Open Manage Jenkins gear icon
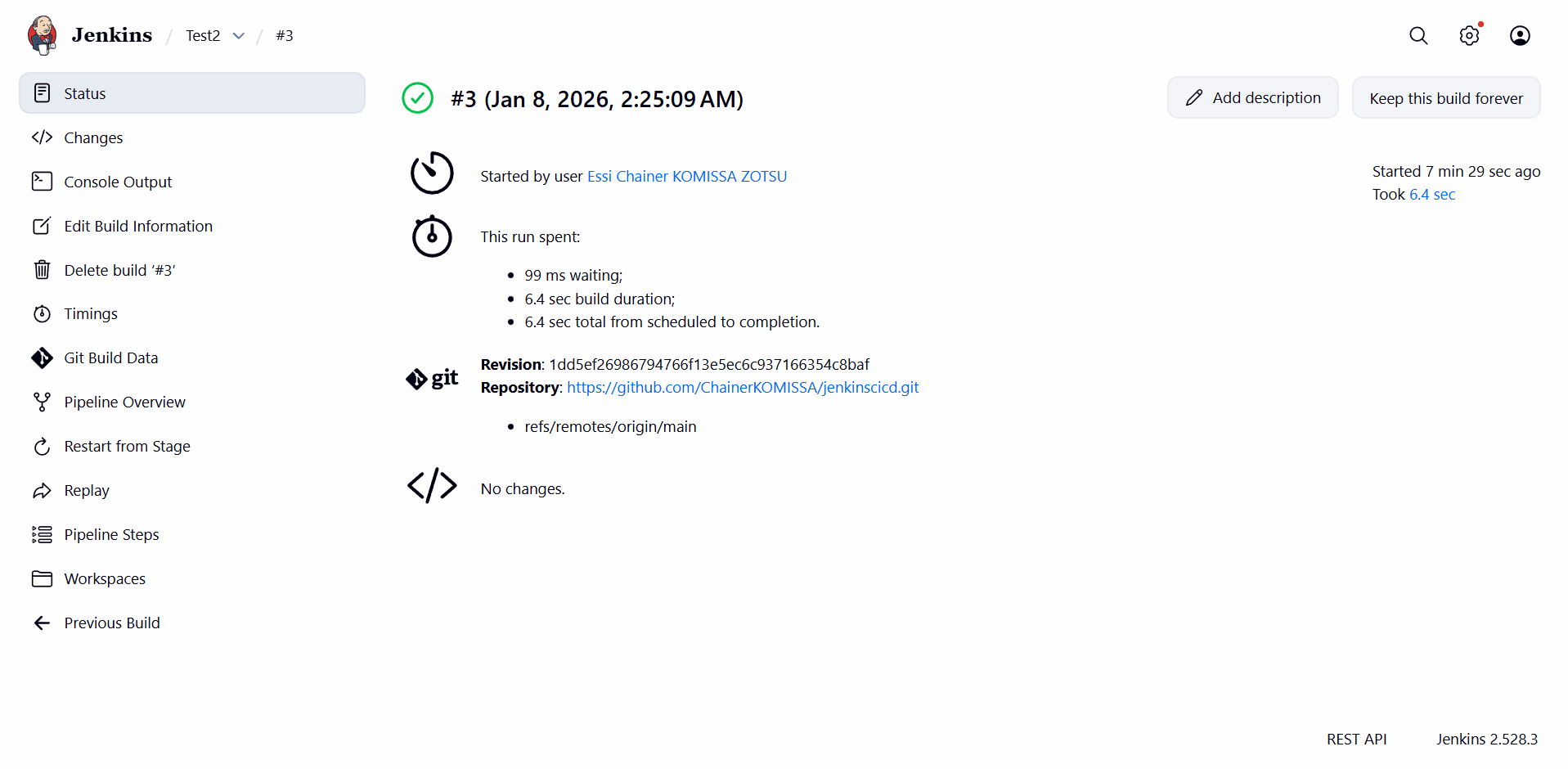 pyautogui.click(x=1469, y=36)
